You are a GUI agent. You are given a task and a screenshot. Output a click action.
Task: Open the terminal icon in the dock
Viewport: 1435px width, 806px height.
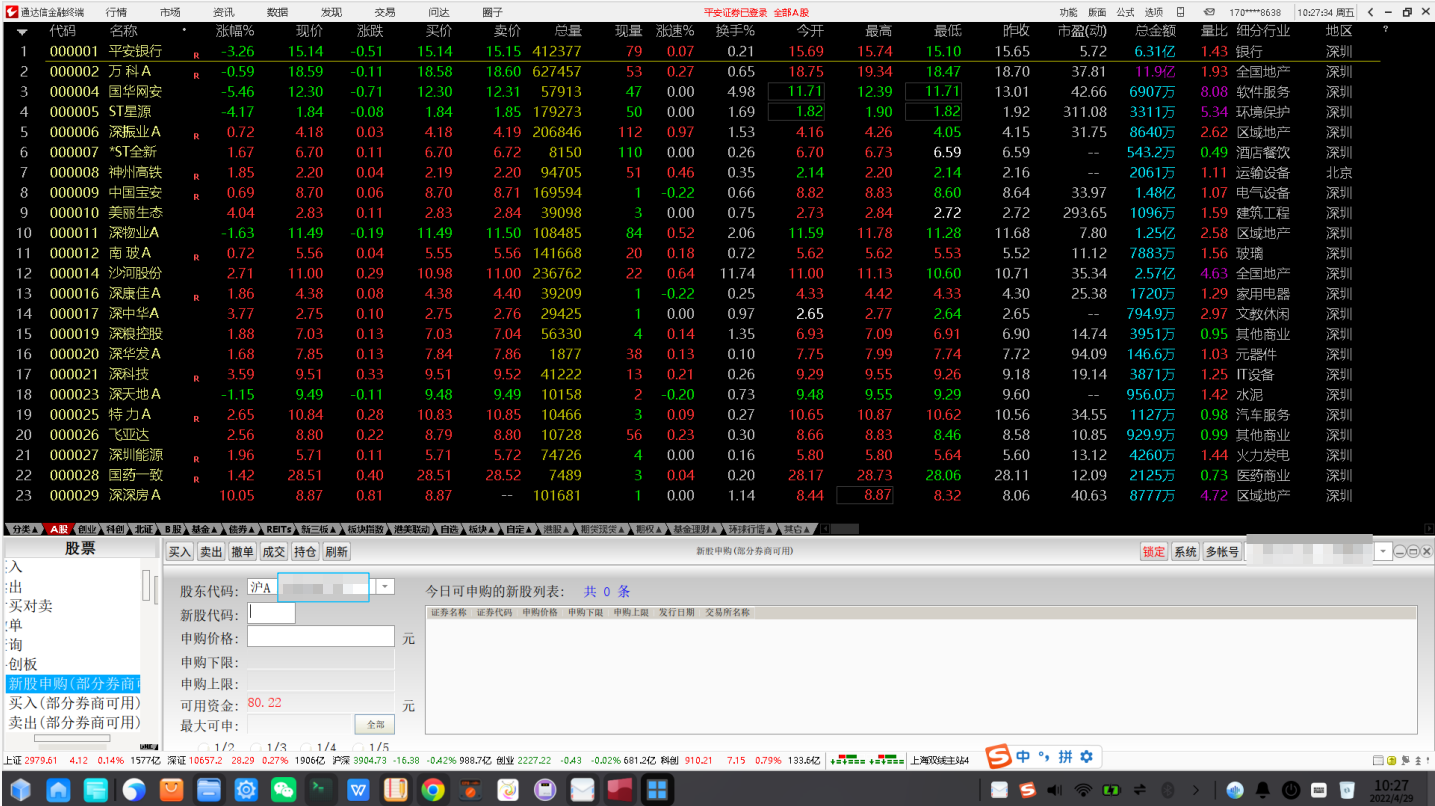tap(321, 790)
